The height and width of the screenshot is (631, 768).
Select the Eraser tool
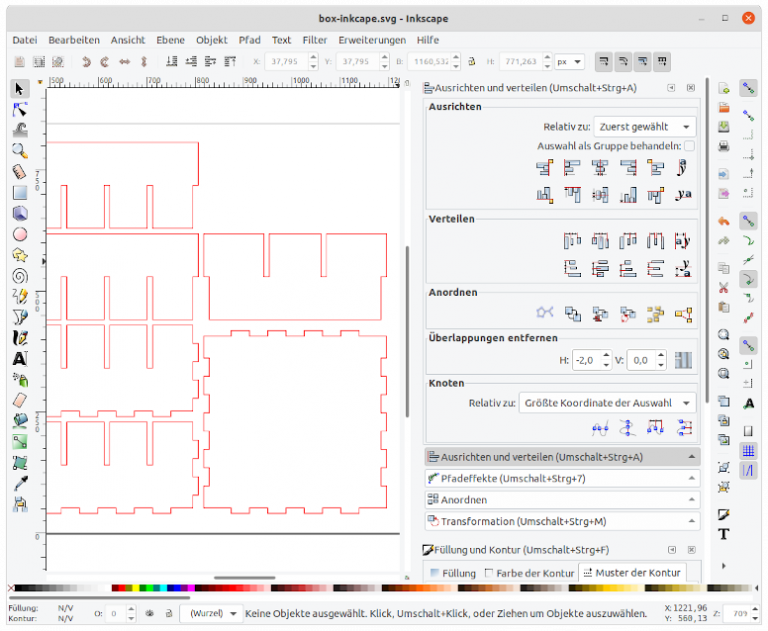20,400
